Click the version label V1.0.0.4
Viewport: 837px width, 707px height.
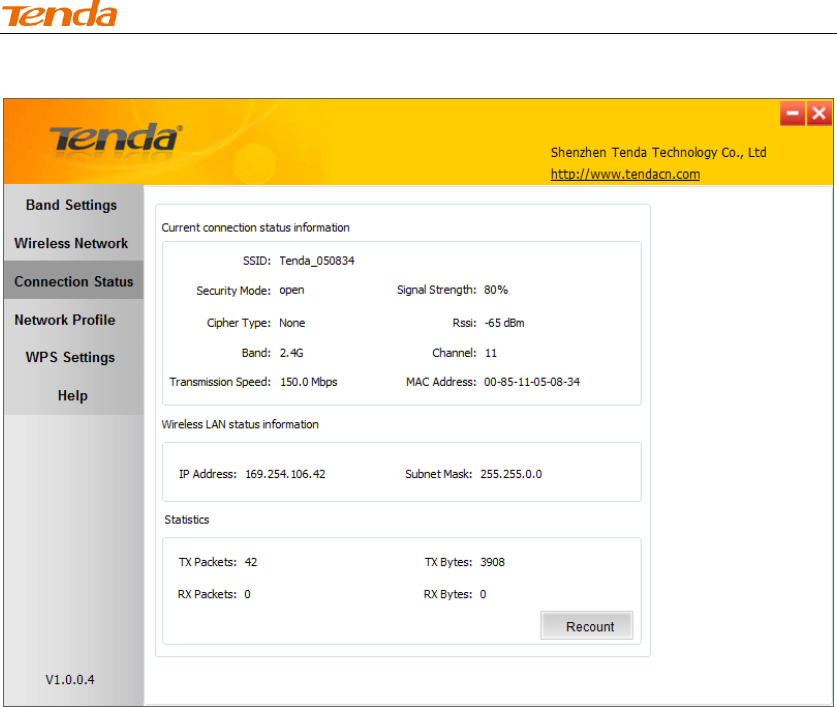pos(70,680)
